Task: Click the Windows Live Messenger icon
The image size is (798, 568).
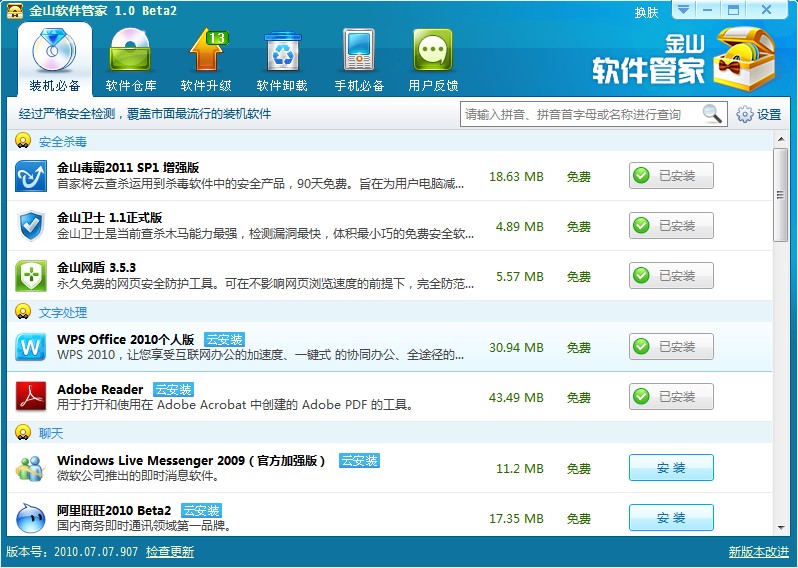Action: 31,468
